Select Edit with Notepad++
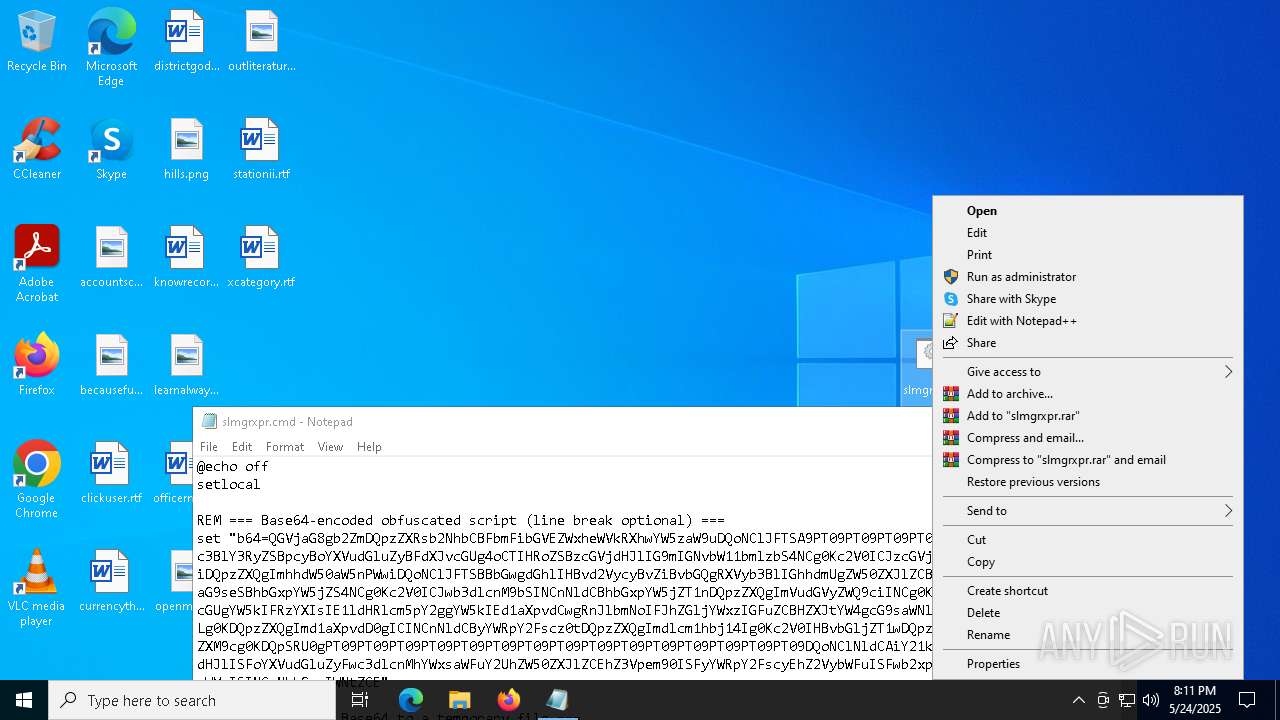The image size is (1280, 720). [1087, 321]
